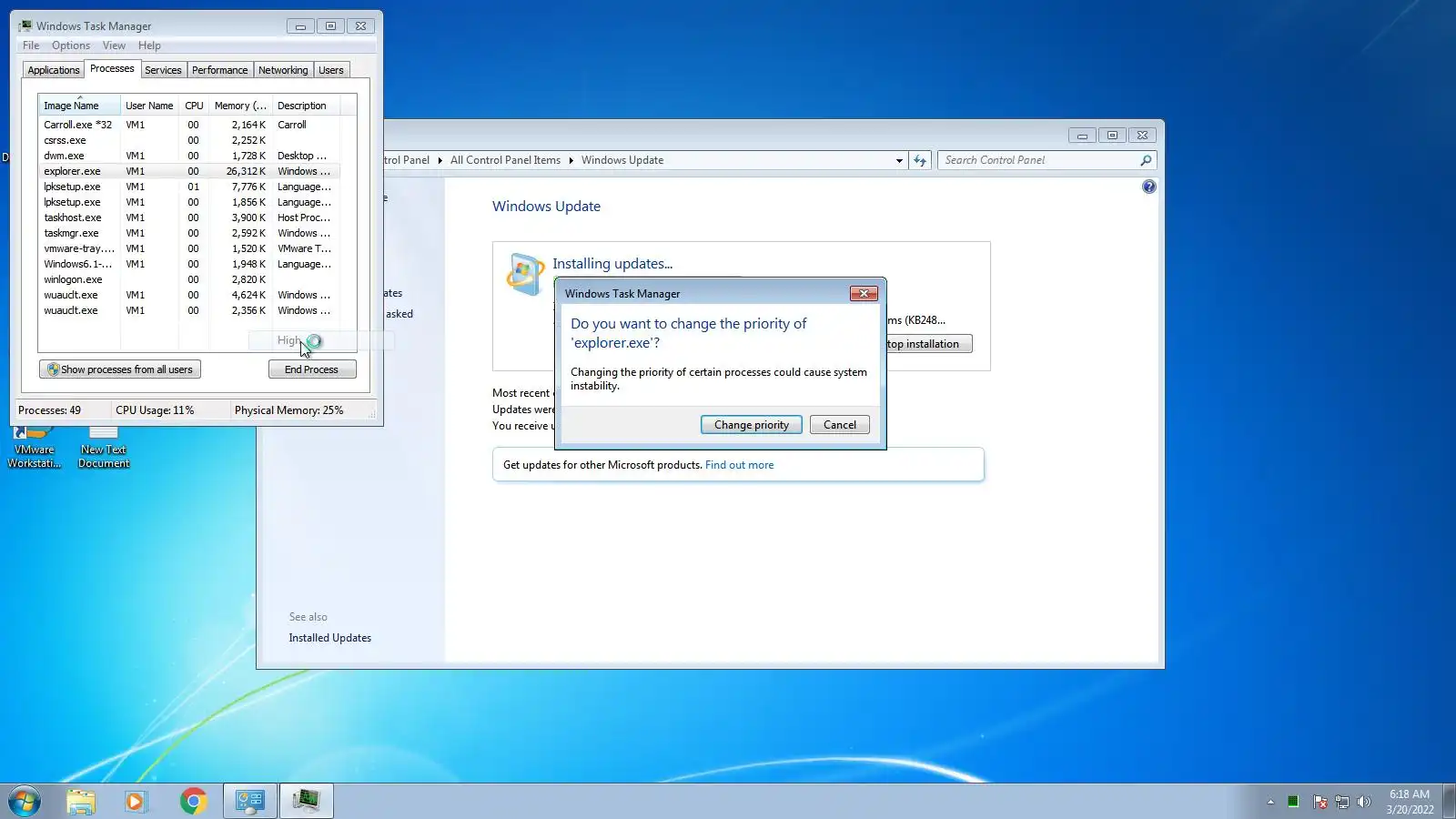Click the Task Manager title bar icon
Screen dimensions: 1456x819
point(25,25)
